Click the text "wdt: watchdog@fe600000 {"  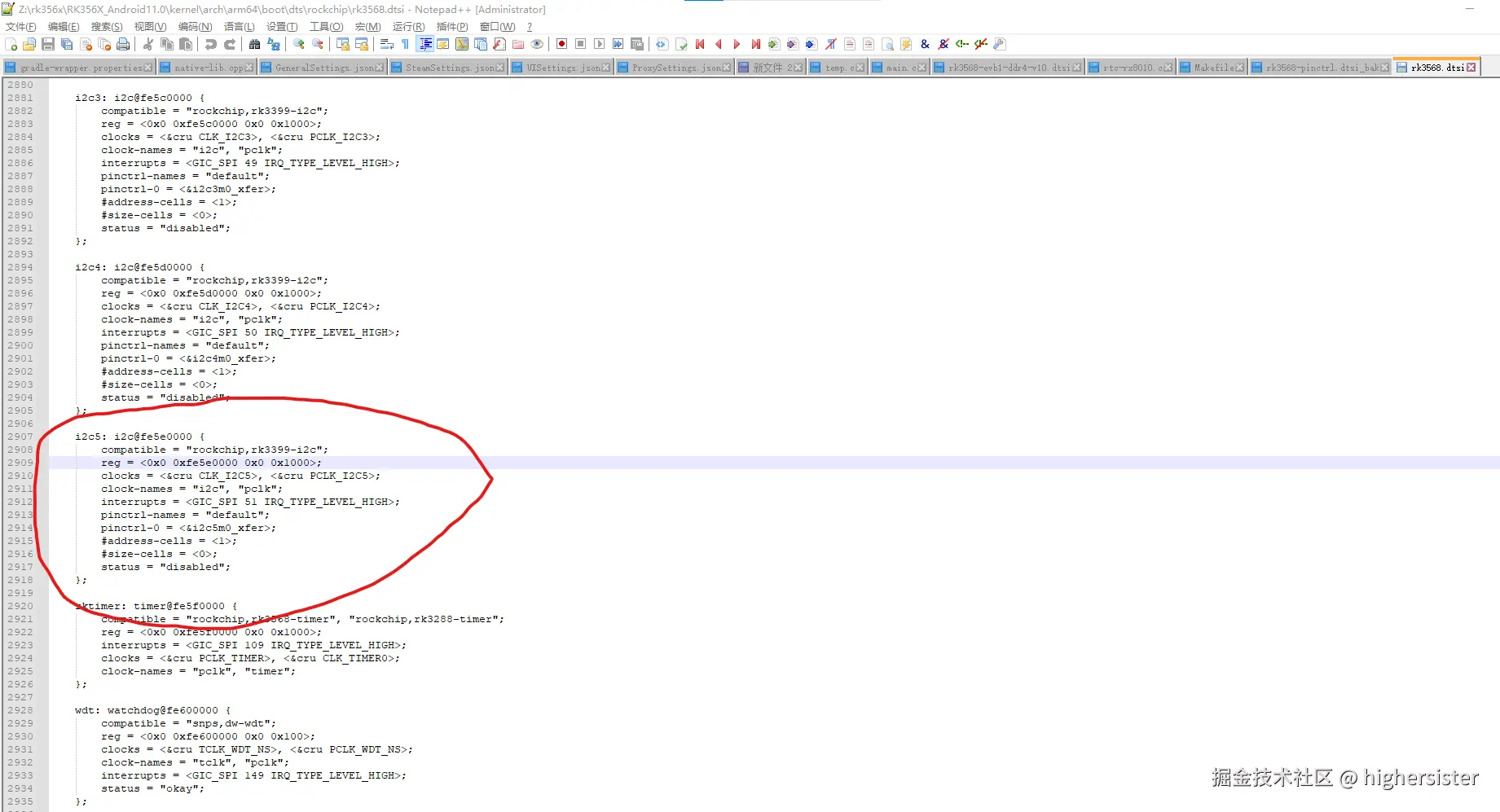point(153,710)
